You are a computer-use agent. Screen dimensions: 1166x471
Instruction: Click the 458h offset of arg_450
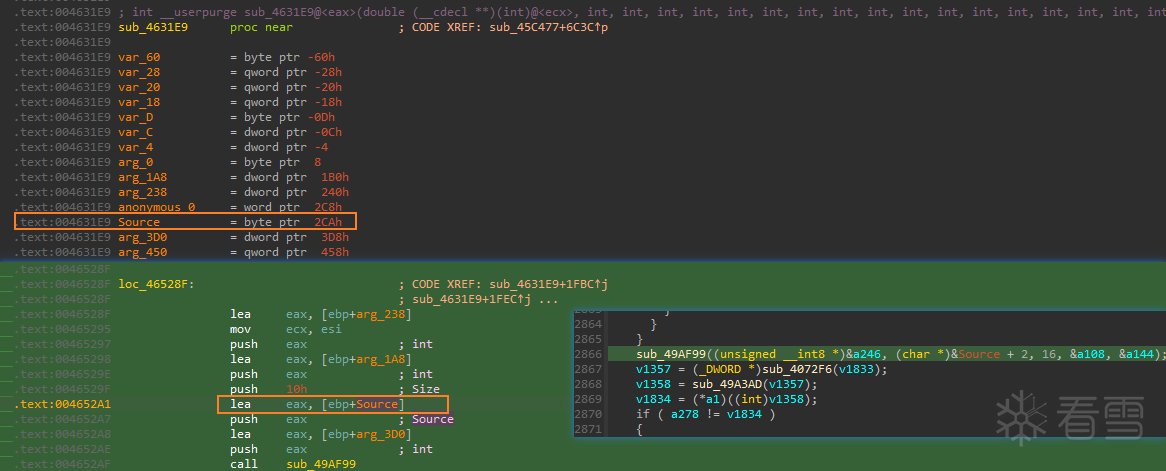click(334, 252)
